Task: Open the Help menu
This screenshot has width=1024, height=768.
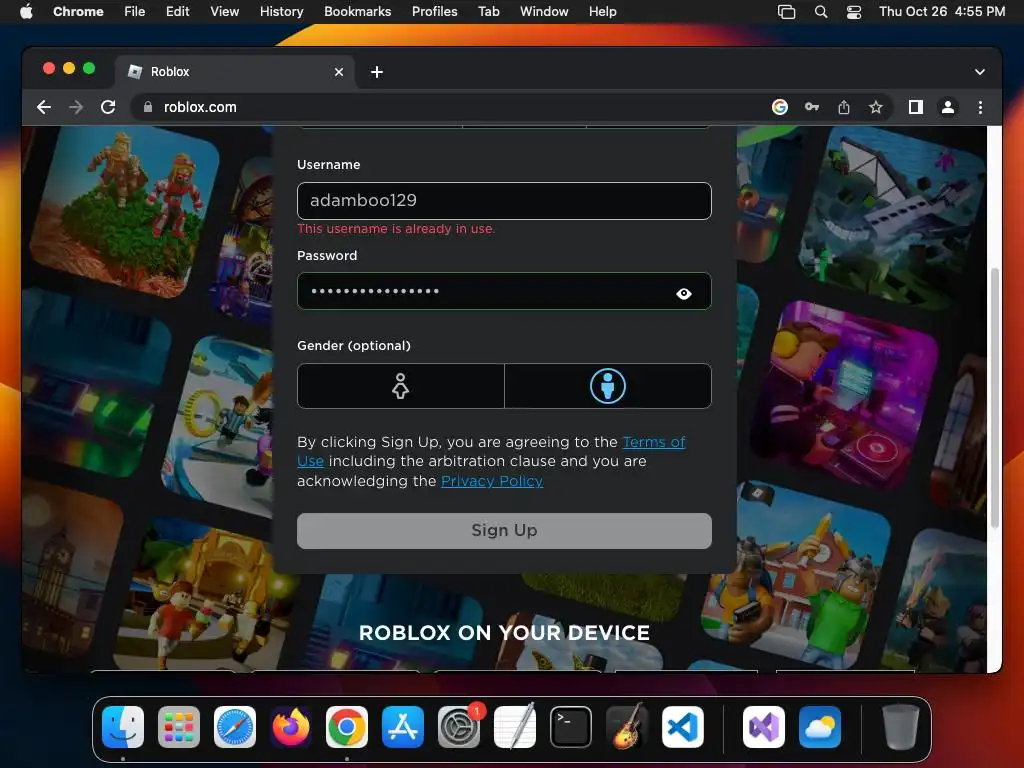Action: coord(602,11)
